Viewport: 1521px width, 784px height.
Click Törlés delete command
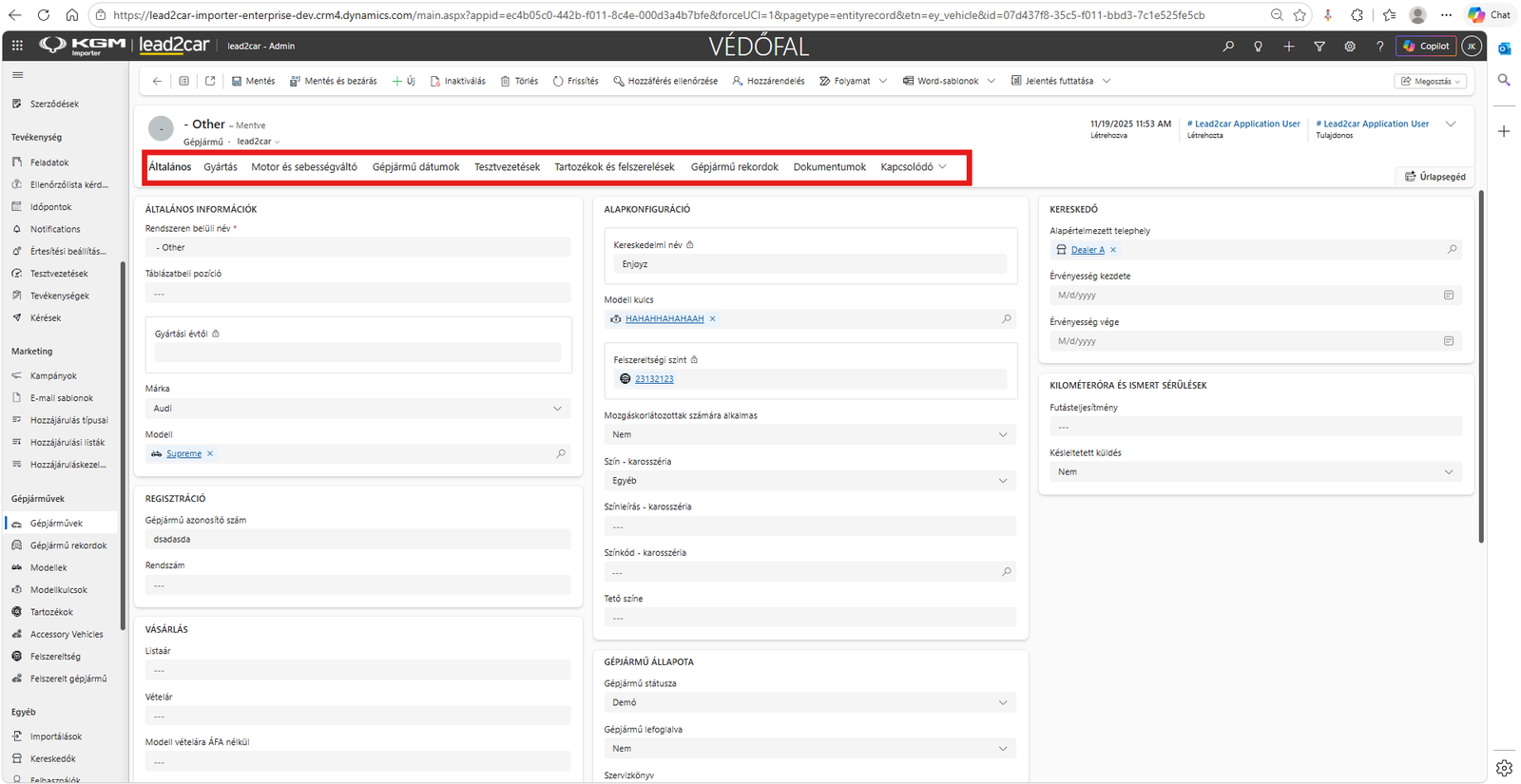click(x=519, y=81)
